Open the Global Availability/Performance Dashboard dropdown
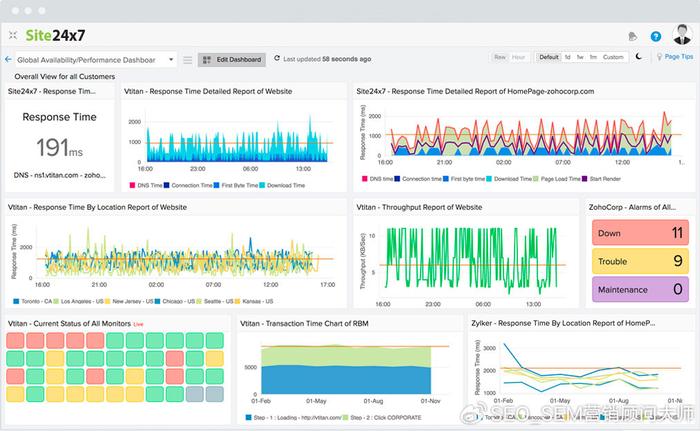The width and height of the screenshot is (700, 431). pos(96,60)
